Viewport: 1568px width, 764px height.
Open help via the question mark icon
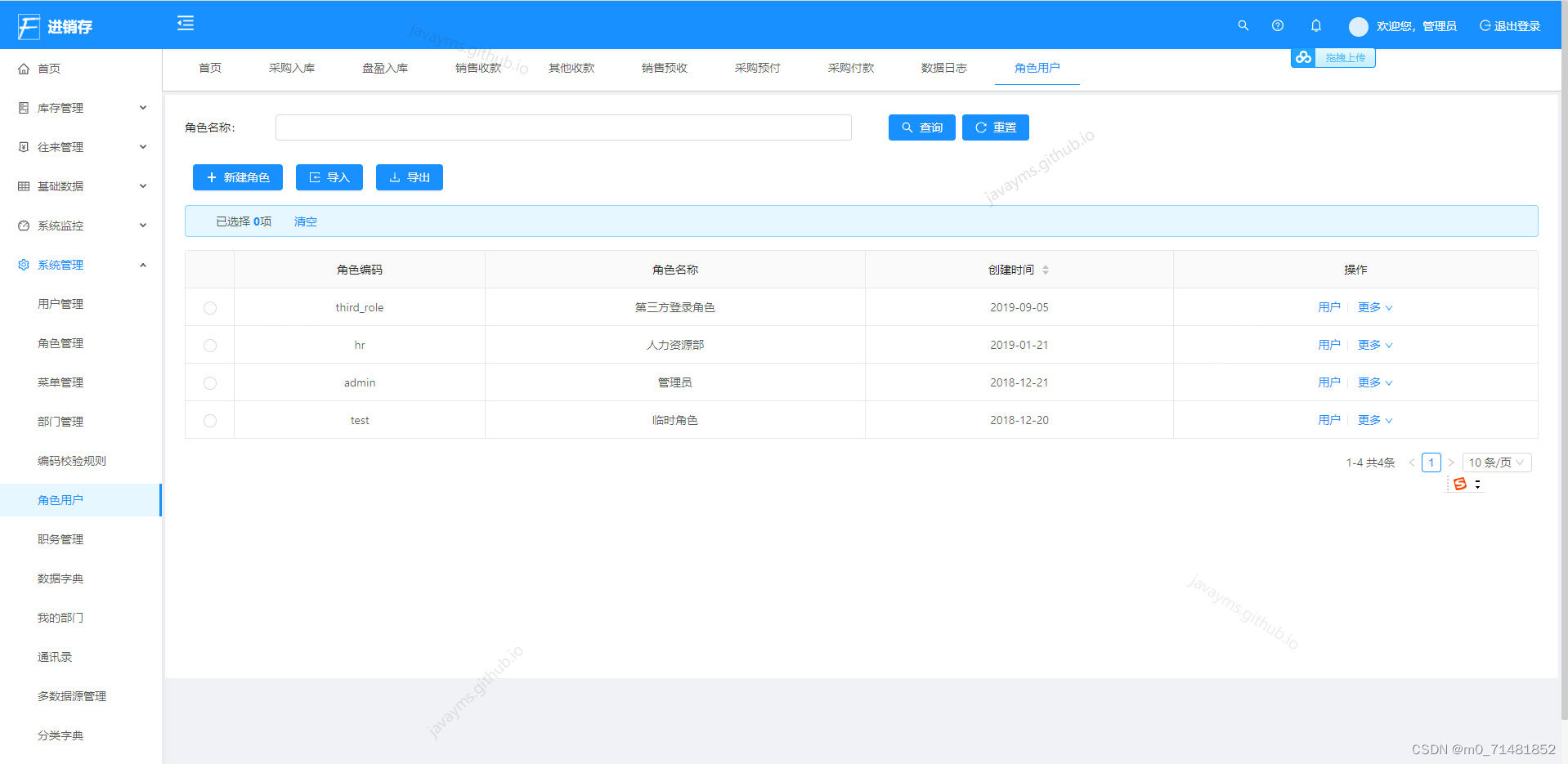(1278, 25)
